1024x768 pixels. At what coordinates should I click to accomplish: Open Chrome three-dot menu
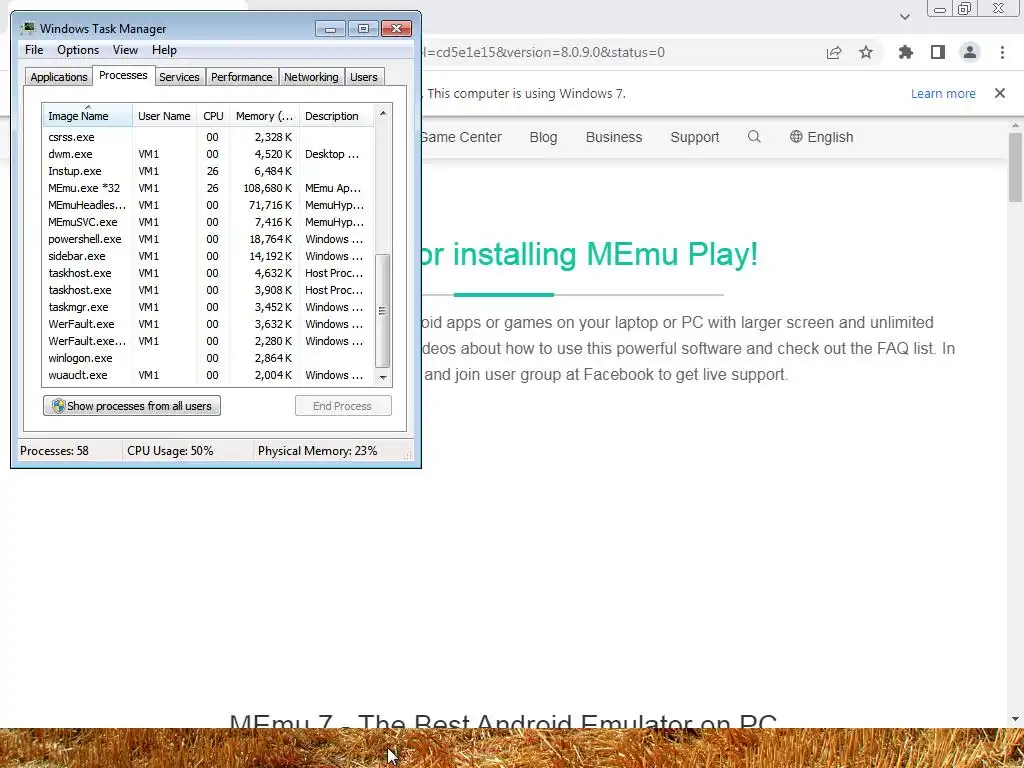(1002, 52)
